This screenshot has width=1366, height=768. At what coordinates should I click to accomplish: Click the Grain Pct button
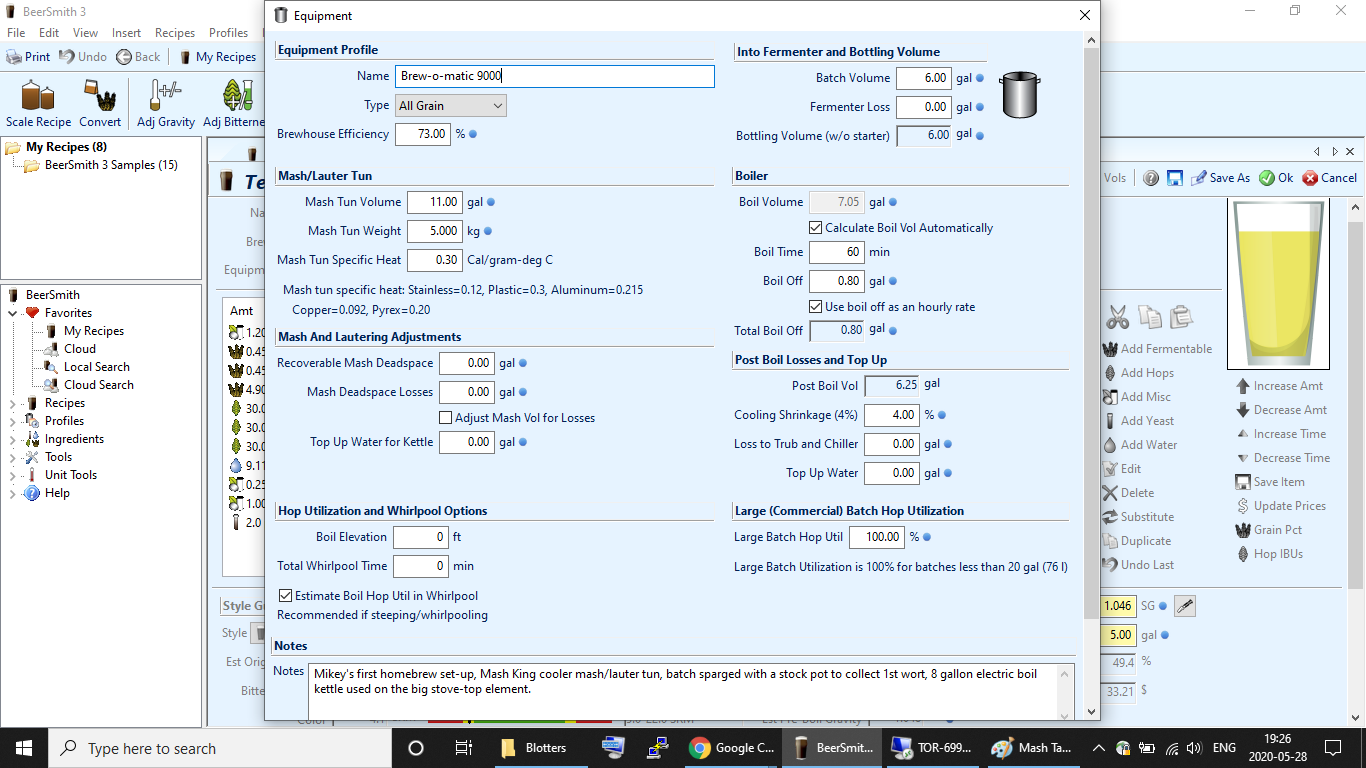click(x=1269, y=530)
